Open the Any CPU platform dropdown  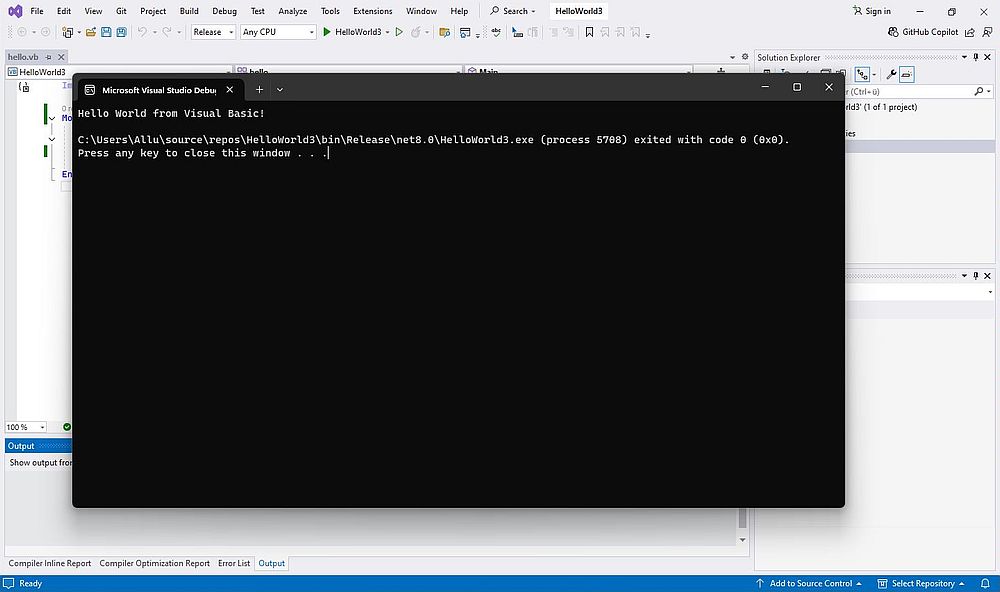pos(278,32)
